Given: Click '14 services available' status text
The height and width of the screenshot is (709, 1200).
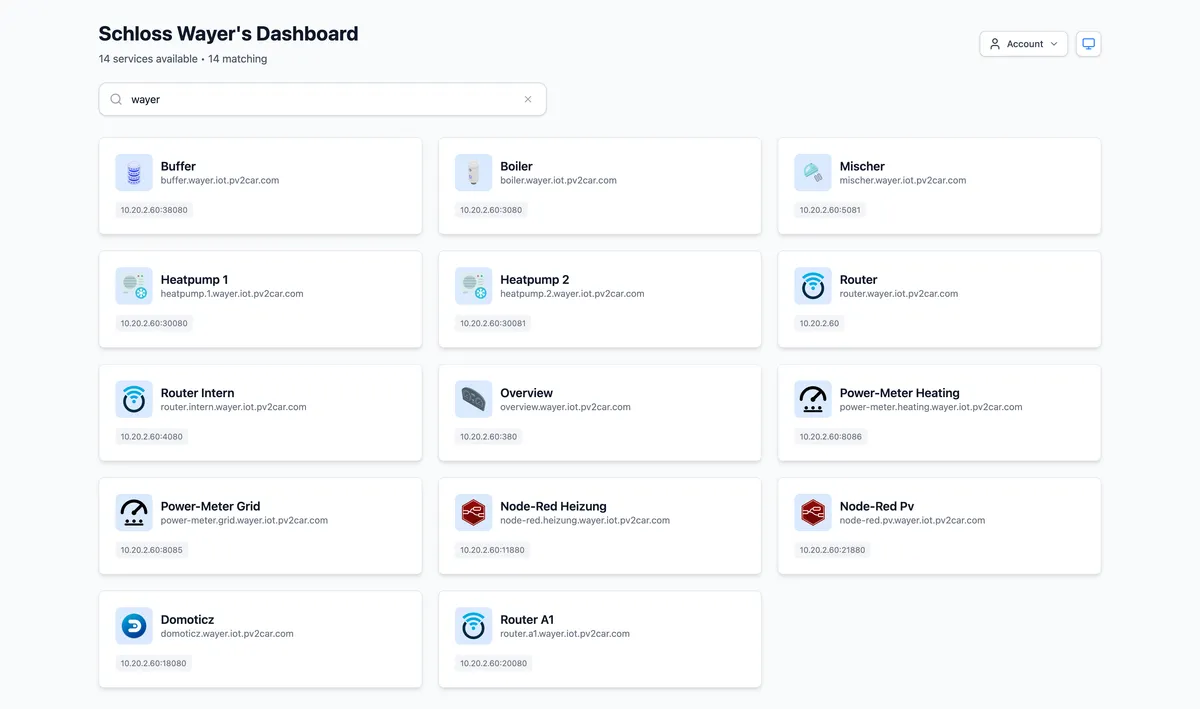Looking at the screenshot, I should click(x=148, y=59).
